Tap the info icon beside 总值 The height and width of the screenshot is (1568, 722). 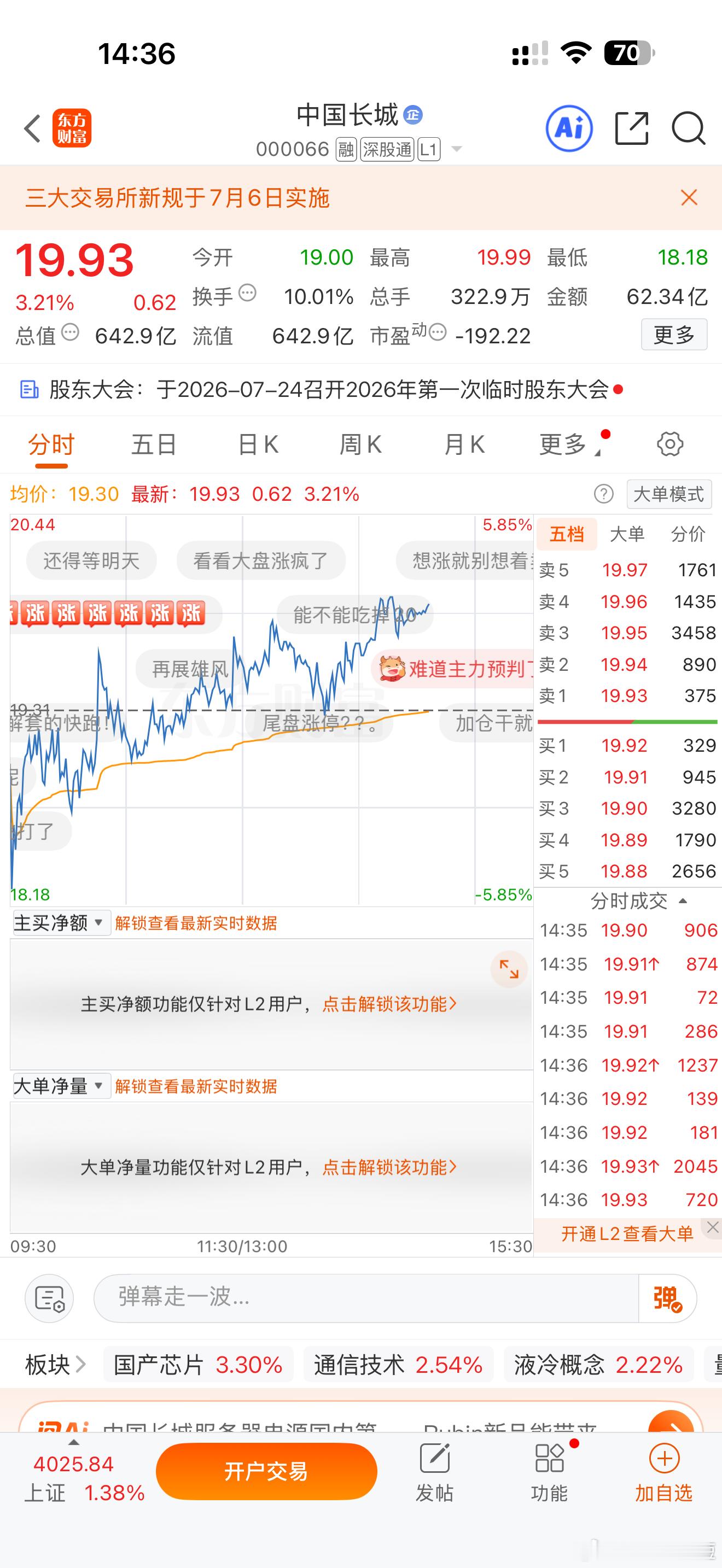(x=70, y=332)
